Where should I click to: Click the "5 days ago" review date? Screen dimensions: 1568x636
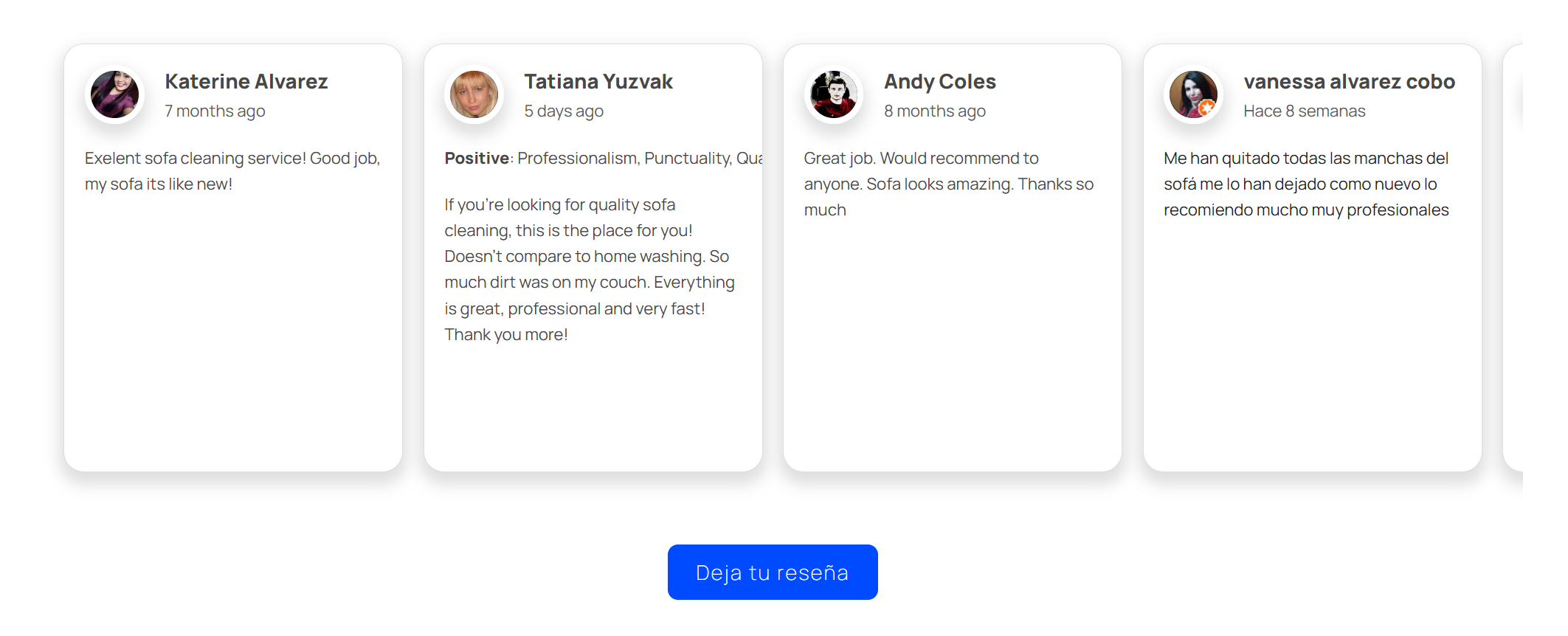564,111
